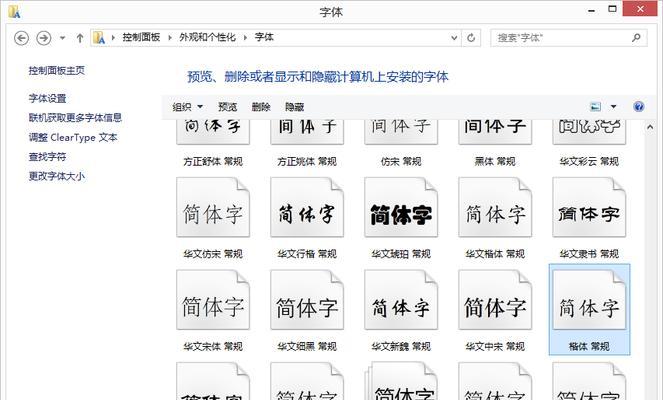Expand the address bar history dropdown
Image resolution: width=663 pixels, height=400 pixels.
(454, 38)
